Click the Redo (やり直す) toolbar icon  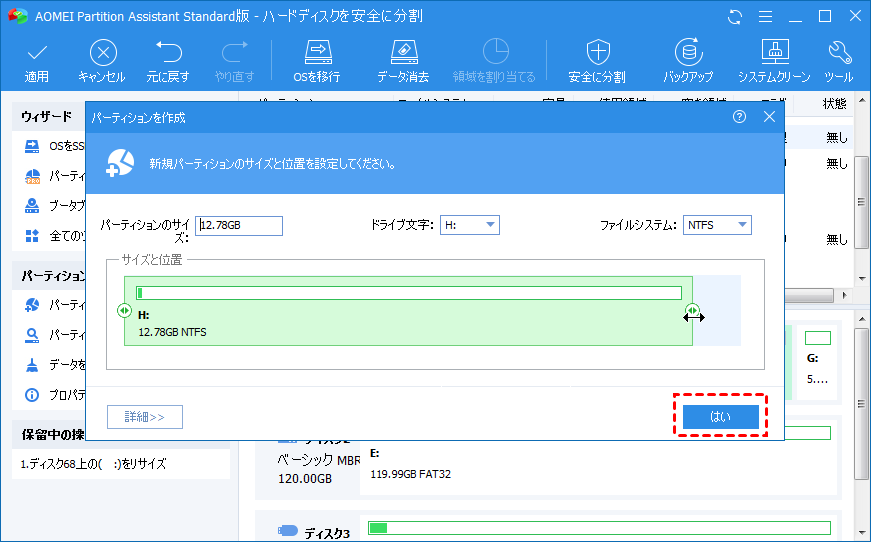click(235, 52)
